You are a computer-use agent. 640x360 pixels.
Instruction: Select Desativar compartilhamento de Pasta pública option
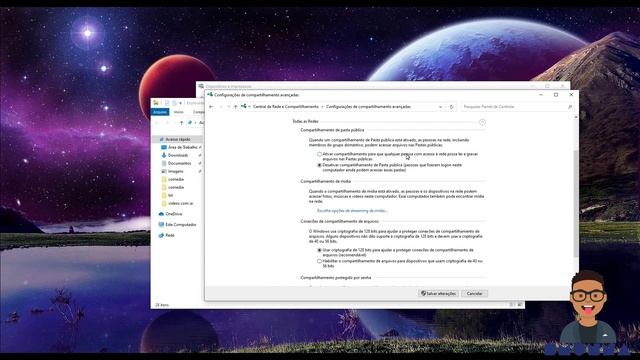pos(319,165)
